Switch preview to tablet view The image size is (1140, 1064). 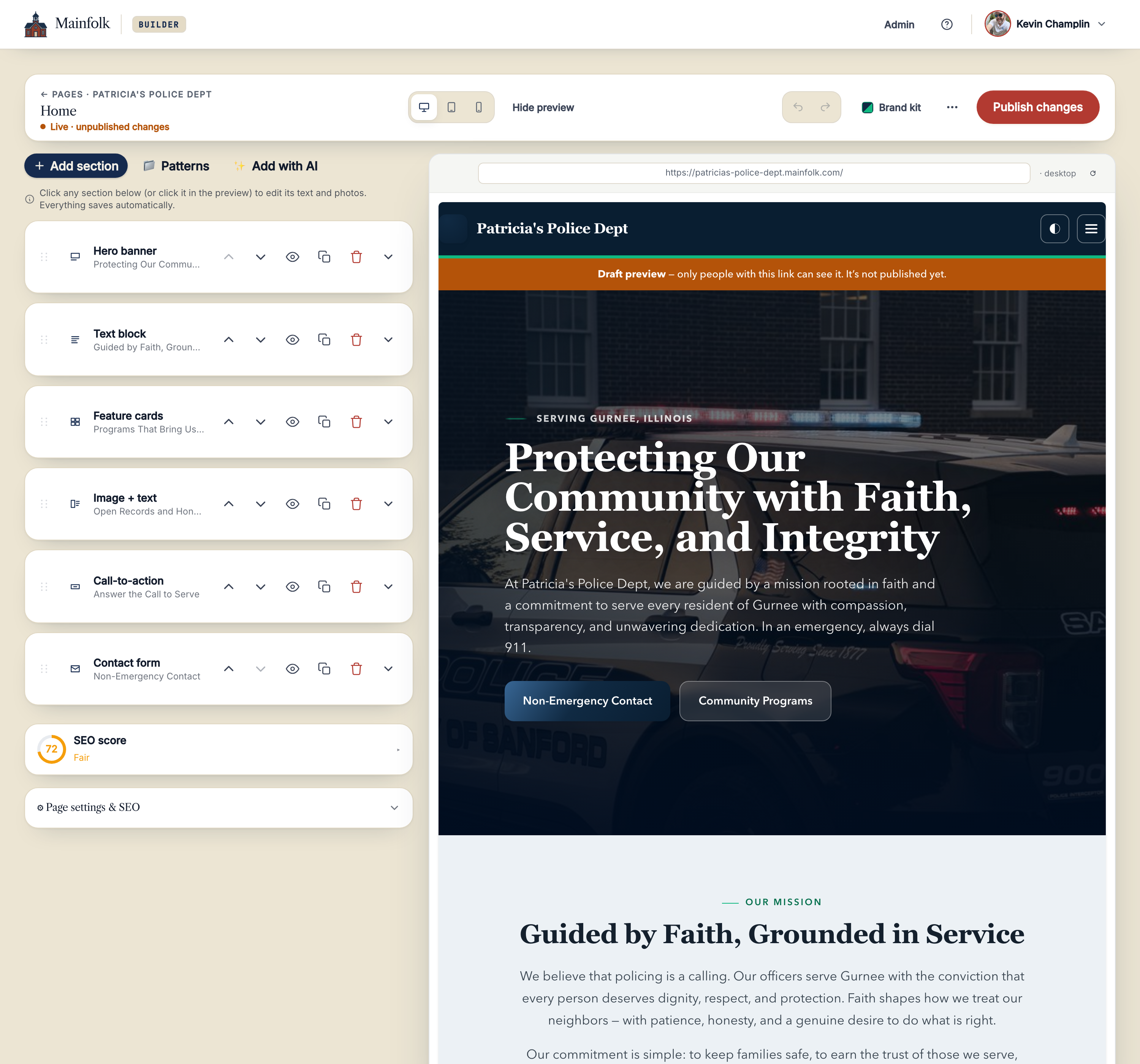tap(451, 107)
